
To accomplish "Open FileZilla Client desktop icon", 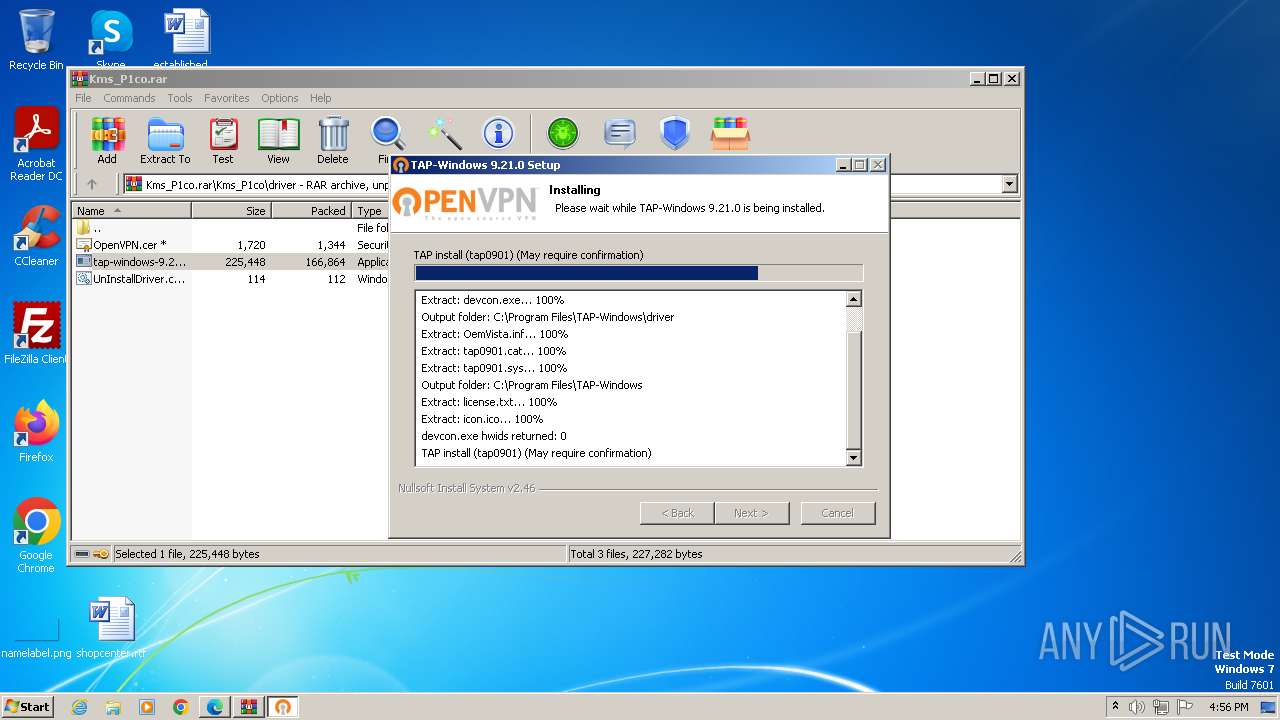I will pyautogui.click(x=36, y=334).
